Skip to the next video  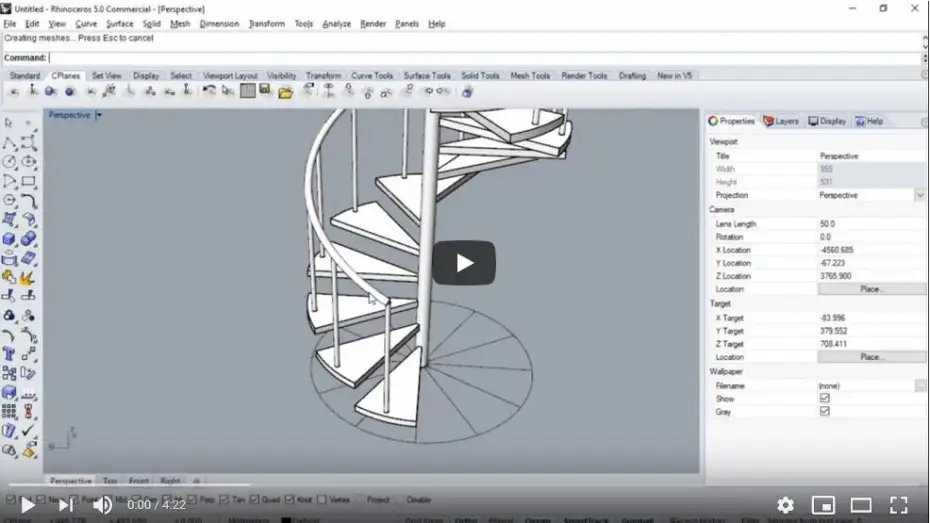[65, 505]
